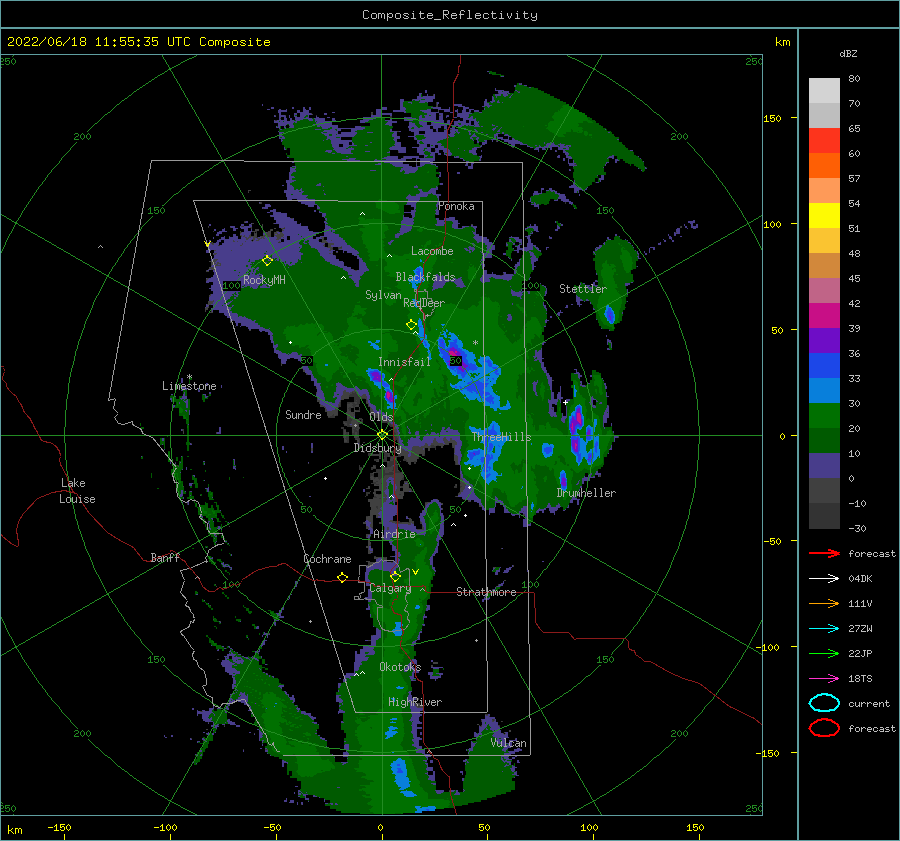Click the 04DK legend label text
The width and height of the screenshot is (900, 841).
point(860,579)
